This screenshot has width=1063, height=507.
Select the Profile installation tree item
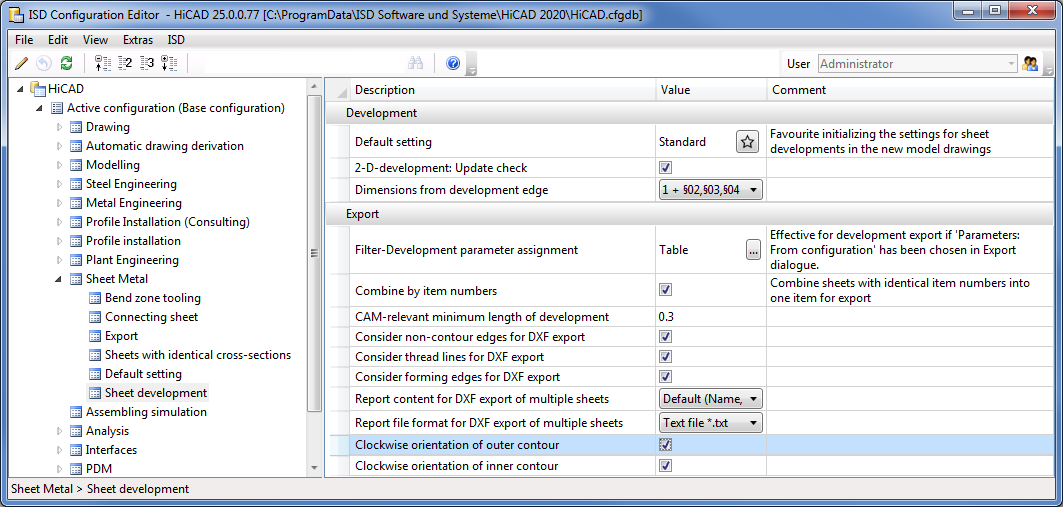tap(134, 241)
